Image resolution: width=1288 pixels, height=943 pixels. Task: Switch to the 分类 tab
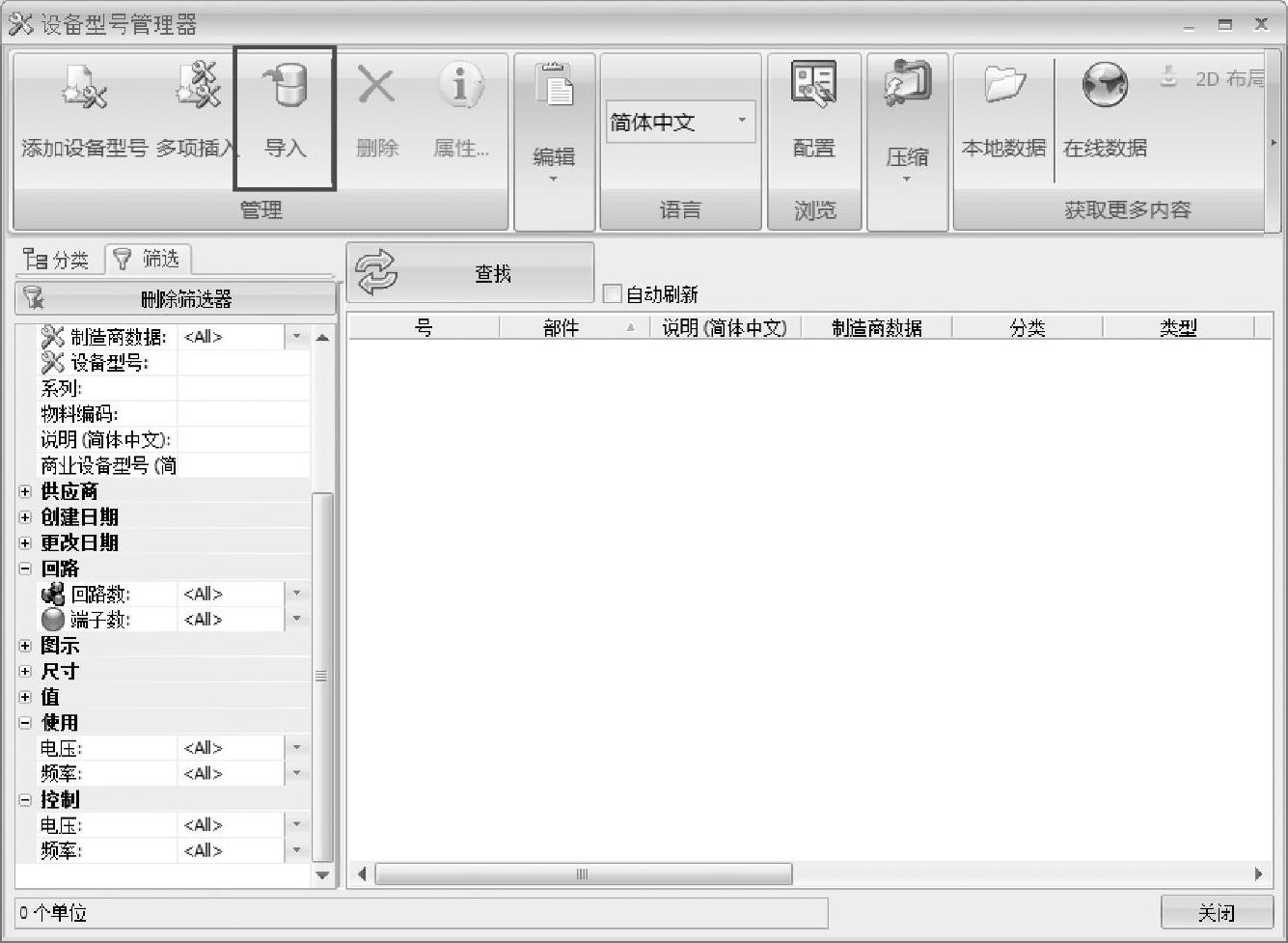[x=57, y=260]
